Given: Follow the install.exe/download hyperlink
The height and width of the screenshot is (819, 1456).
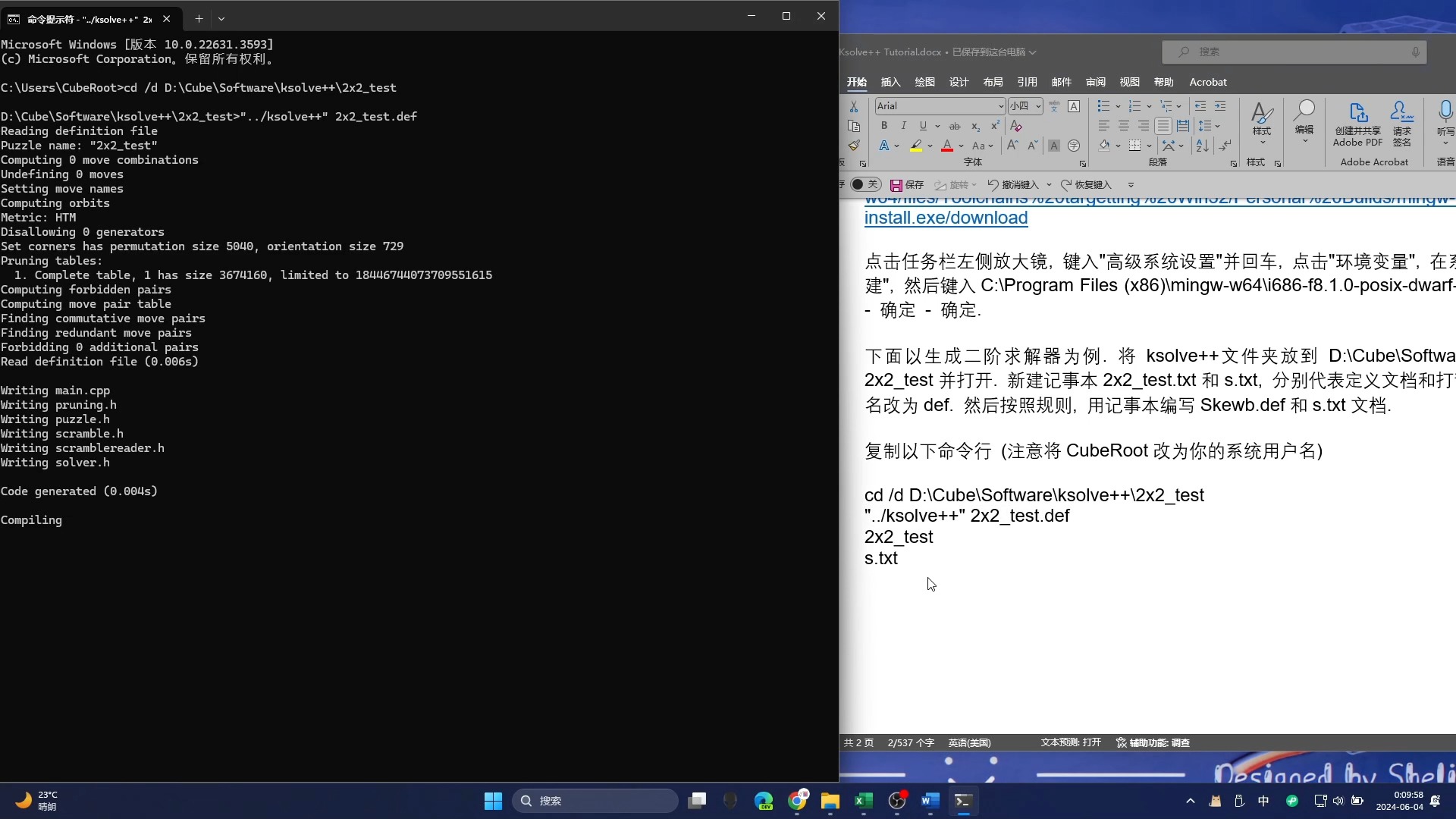Looking at the screenshot, I should tap(945, 218).
